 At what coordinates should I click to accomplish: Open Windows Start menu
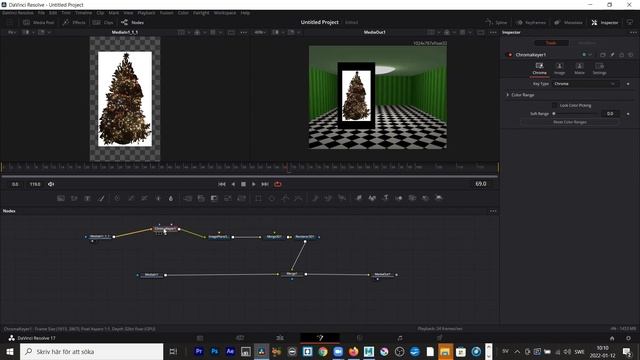click(10, 351)
